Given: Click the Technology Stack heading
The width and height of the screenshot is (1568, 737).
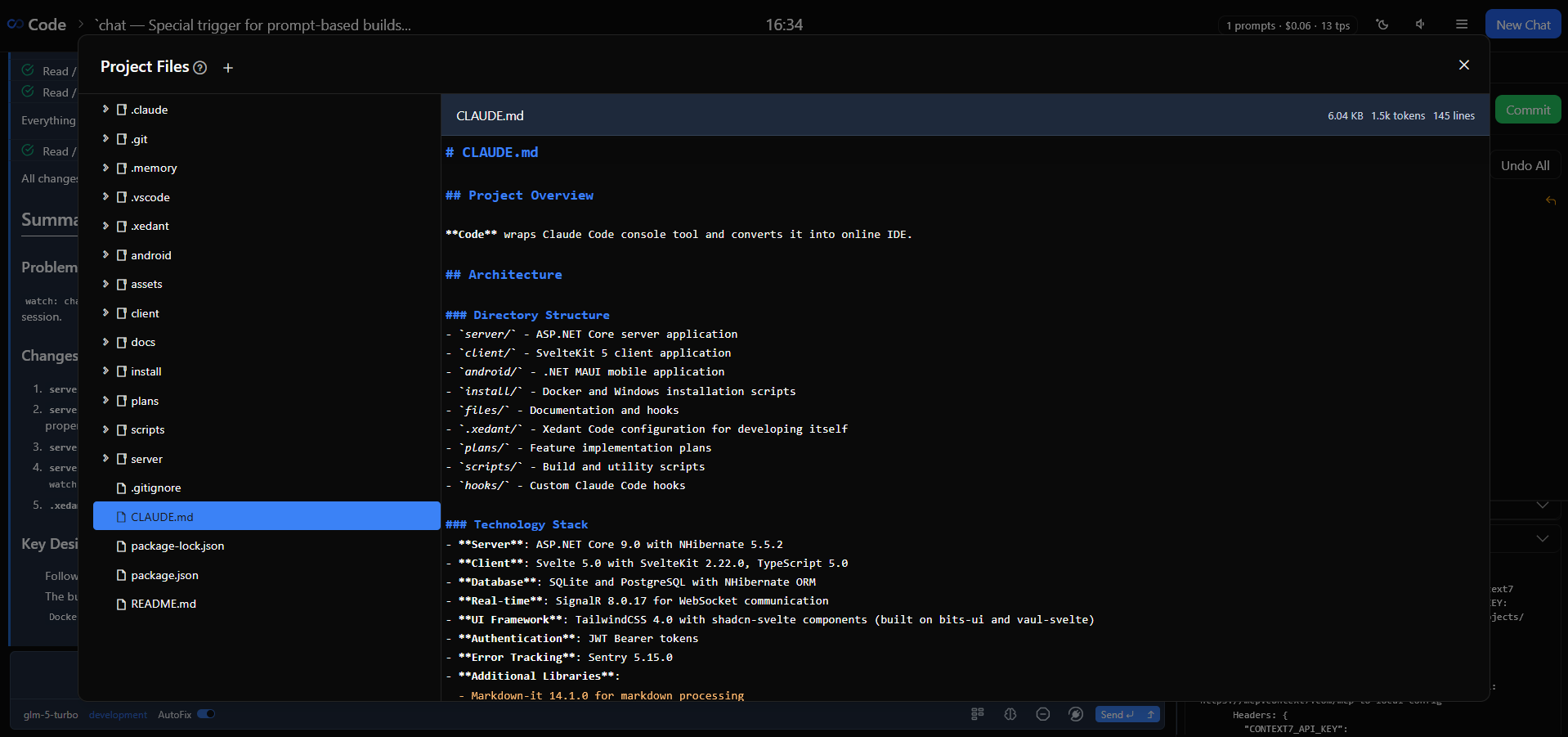Looking at the screenshot, I should pyautogui.click(x=517, y=524).
